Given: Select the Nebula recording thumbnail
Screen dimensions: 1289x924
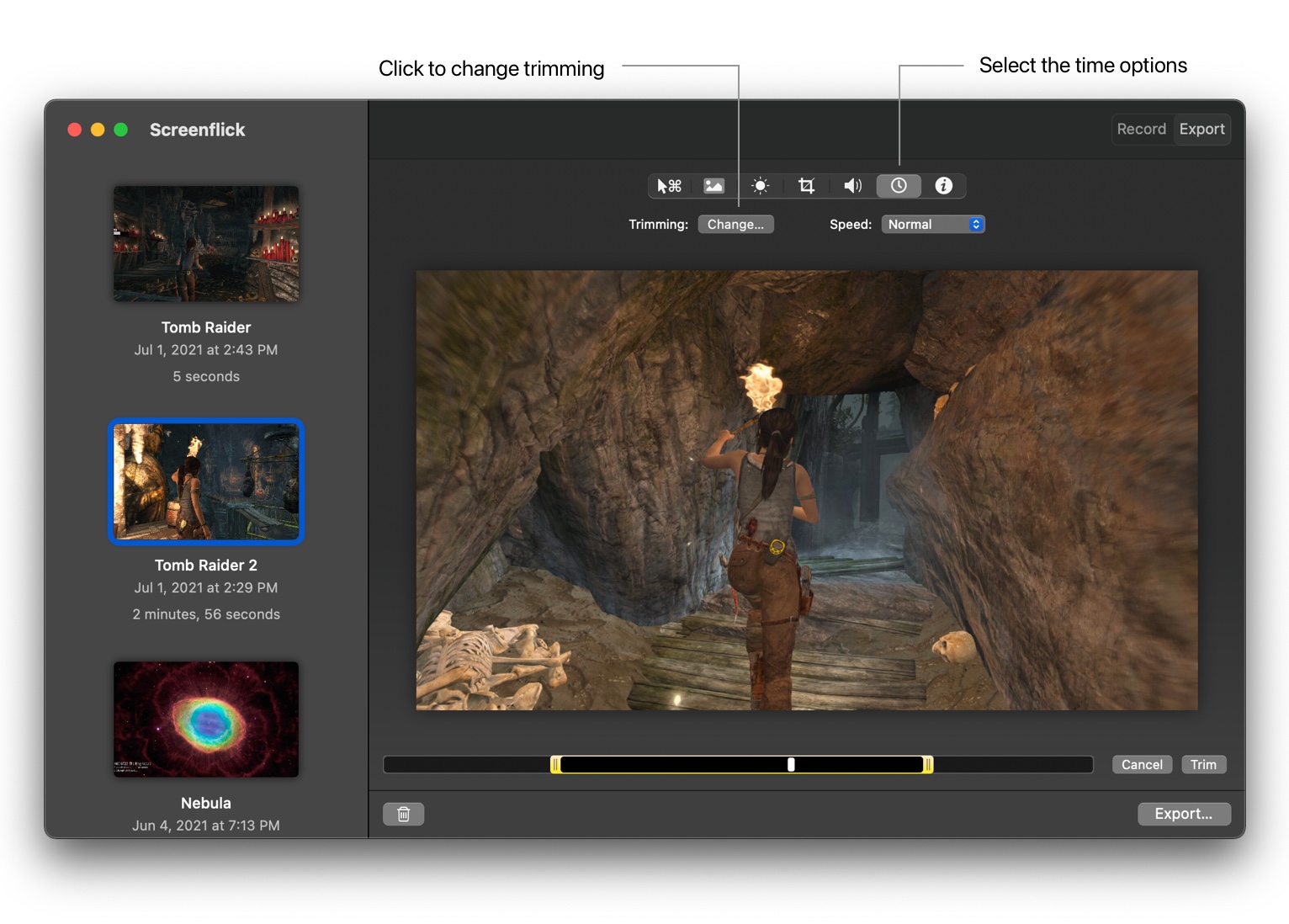Looking at the screenshot, I should point(206,720).
